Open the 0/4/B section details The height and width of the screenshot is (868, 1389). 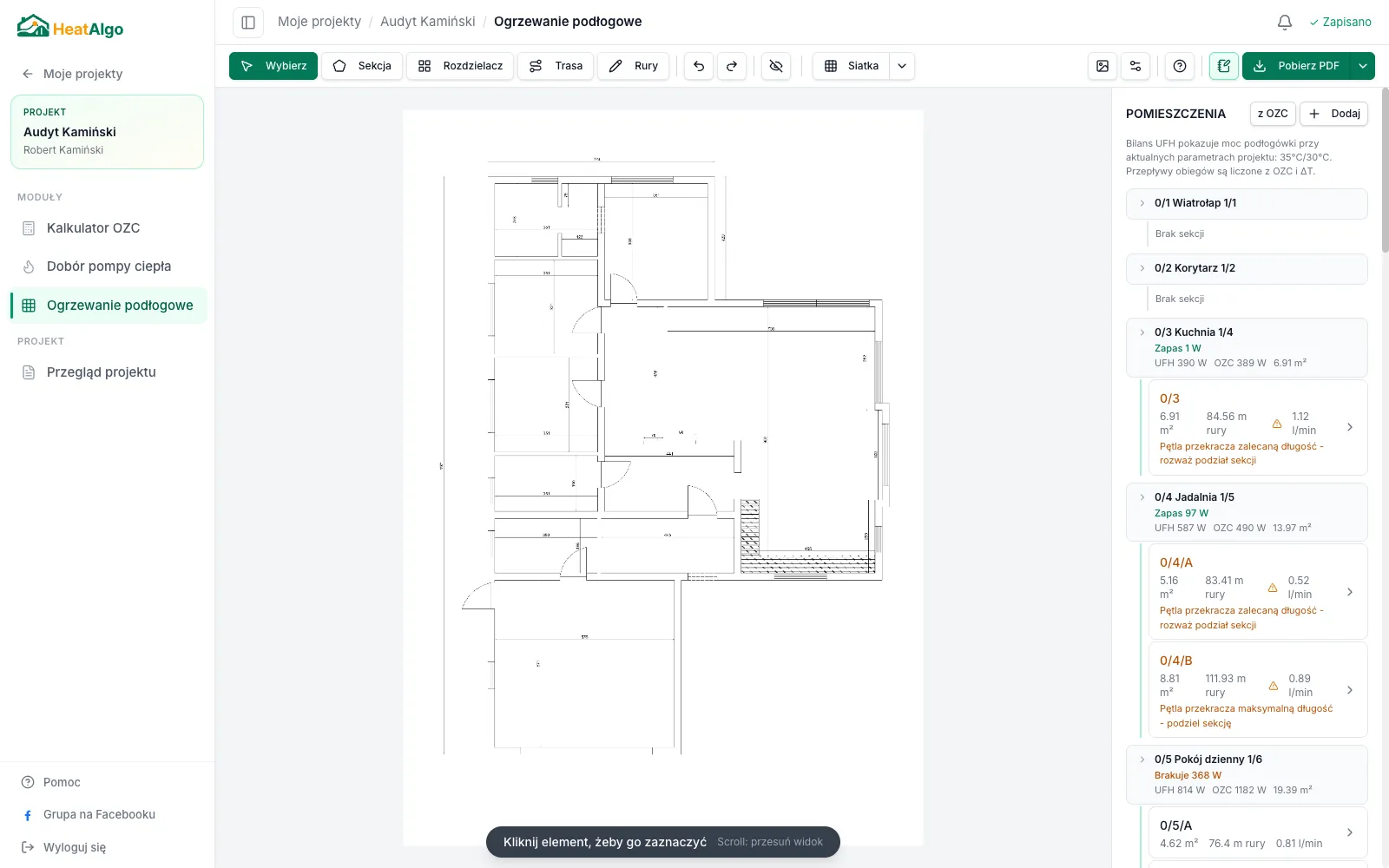tap(1258, 690)
